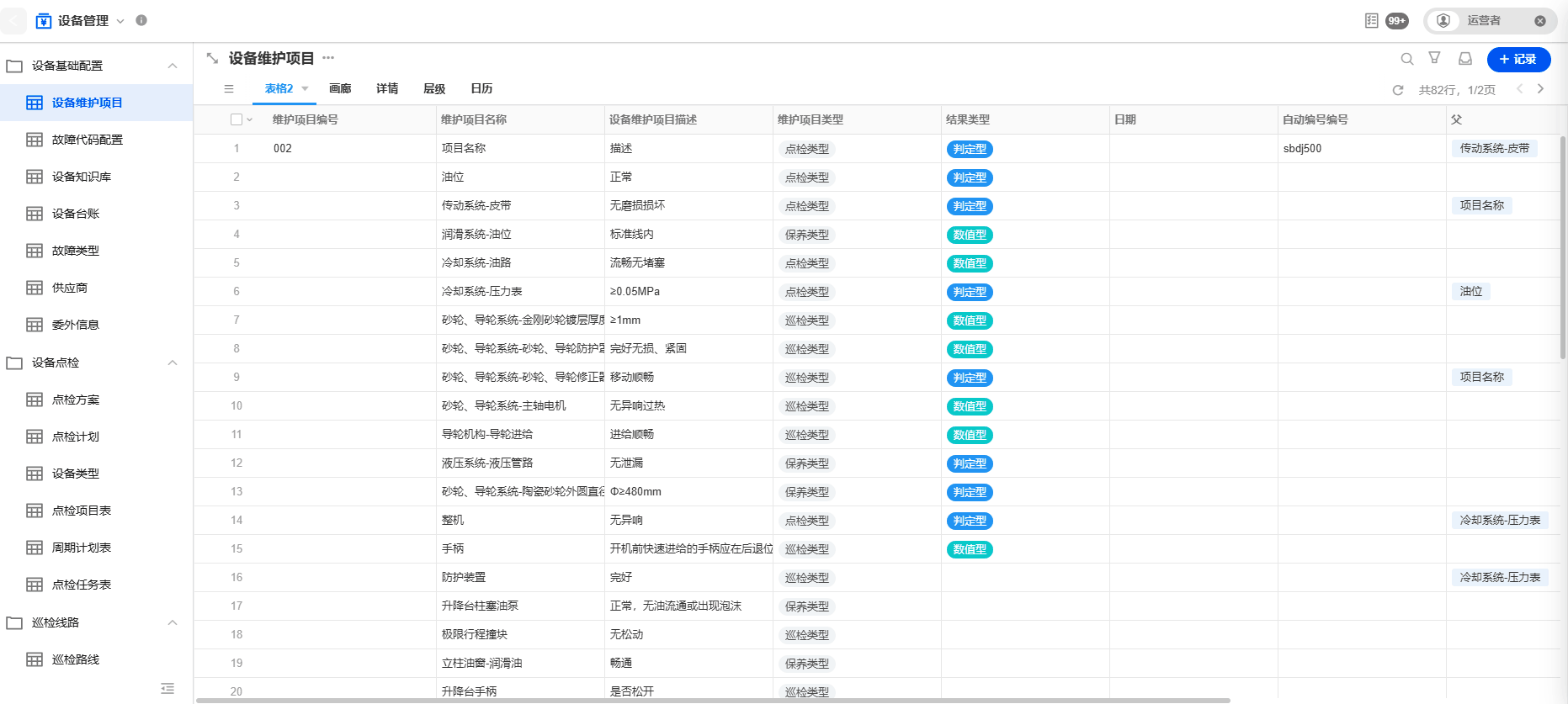Collapse sidebar using the bottom-left icon
Image resolution: width=1568 pixels, height=704 pixels.
coord(167,689)
